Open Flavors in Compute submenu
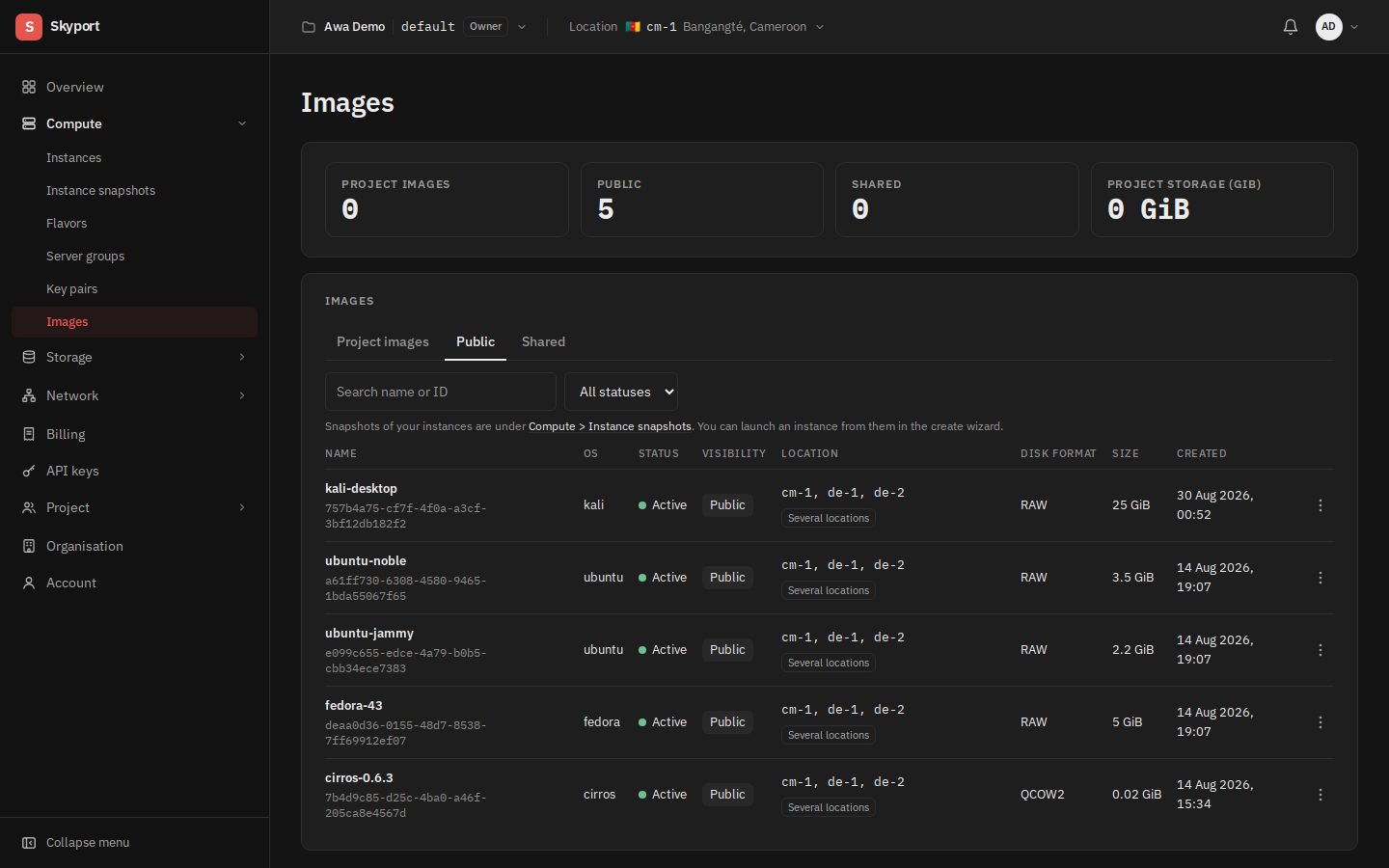 [x=134, y=224]
